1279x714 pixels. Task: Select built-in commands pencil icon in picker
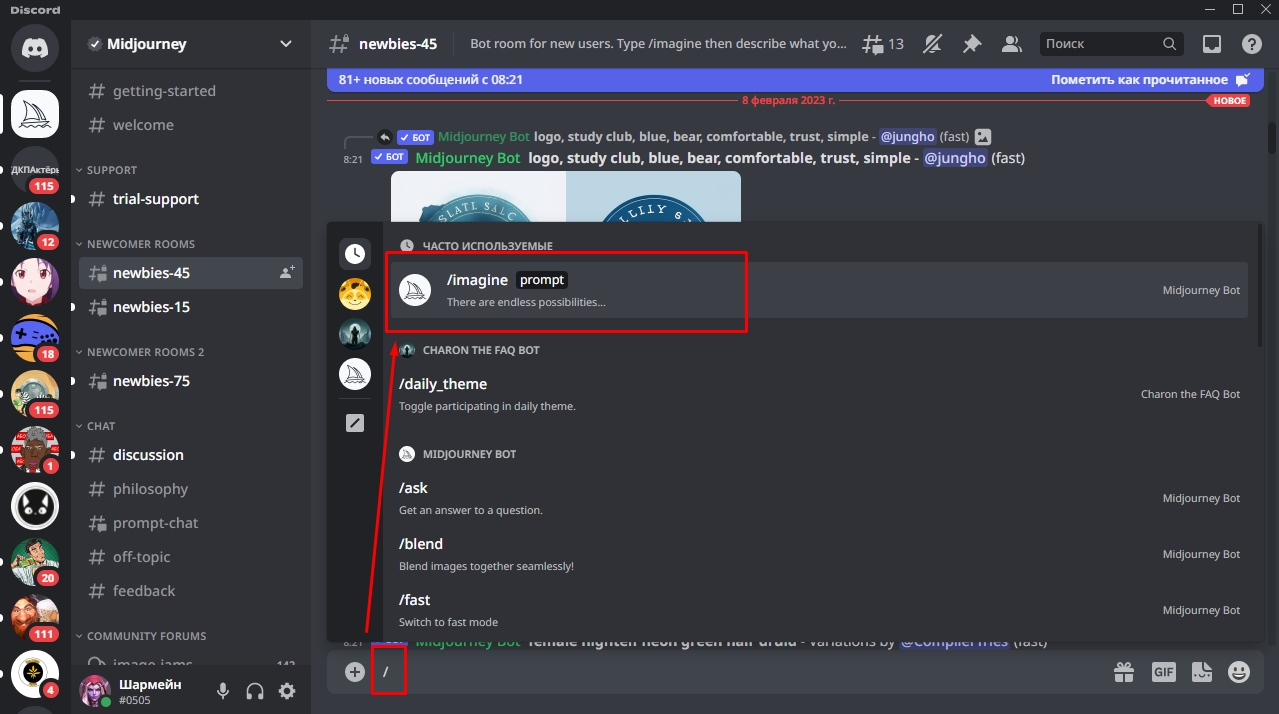(355, 423)
